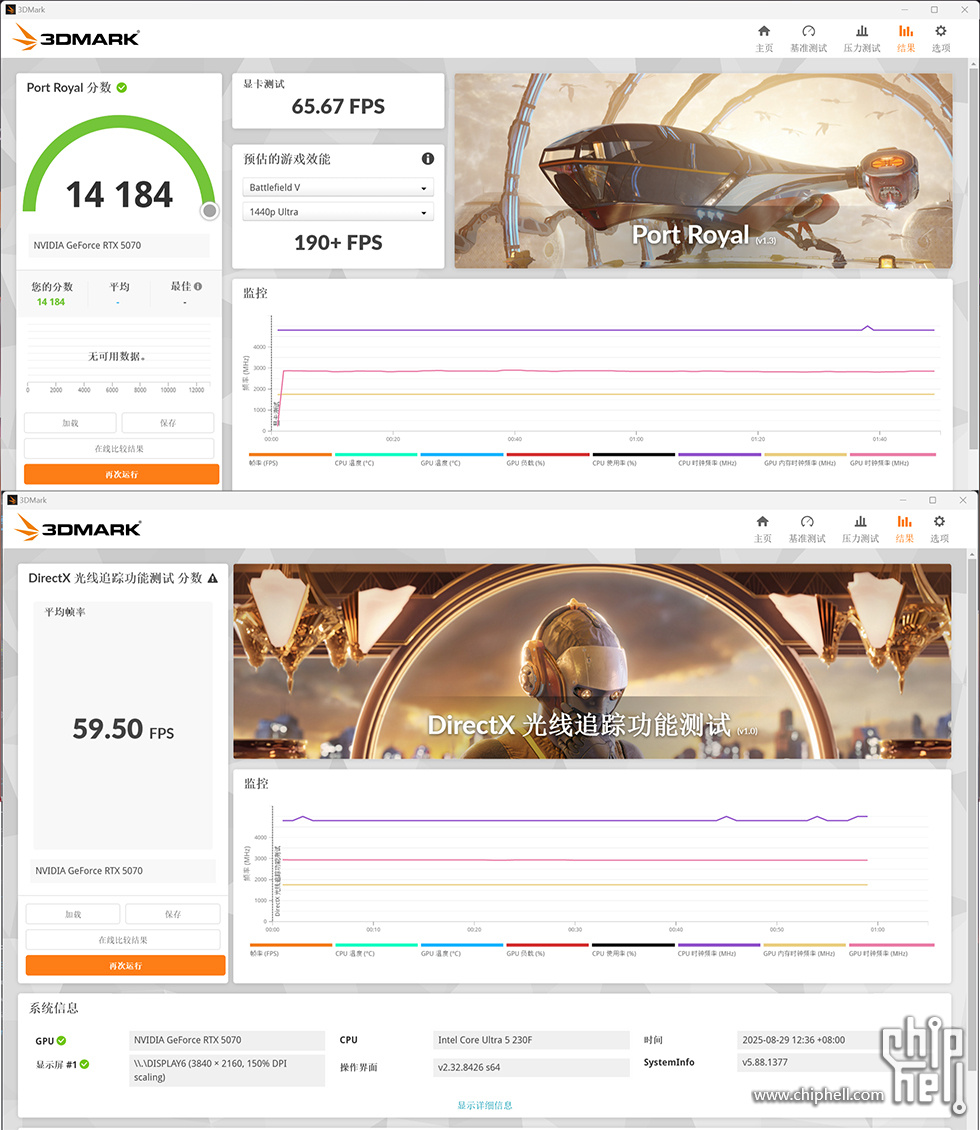Toggle GPU temperature legend in top monitoring chart
This screenshot has width=980, height=1130.
(x=461, y=459)
